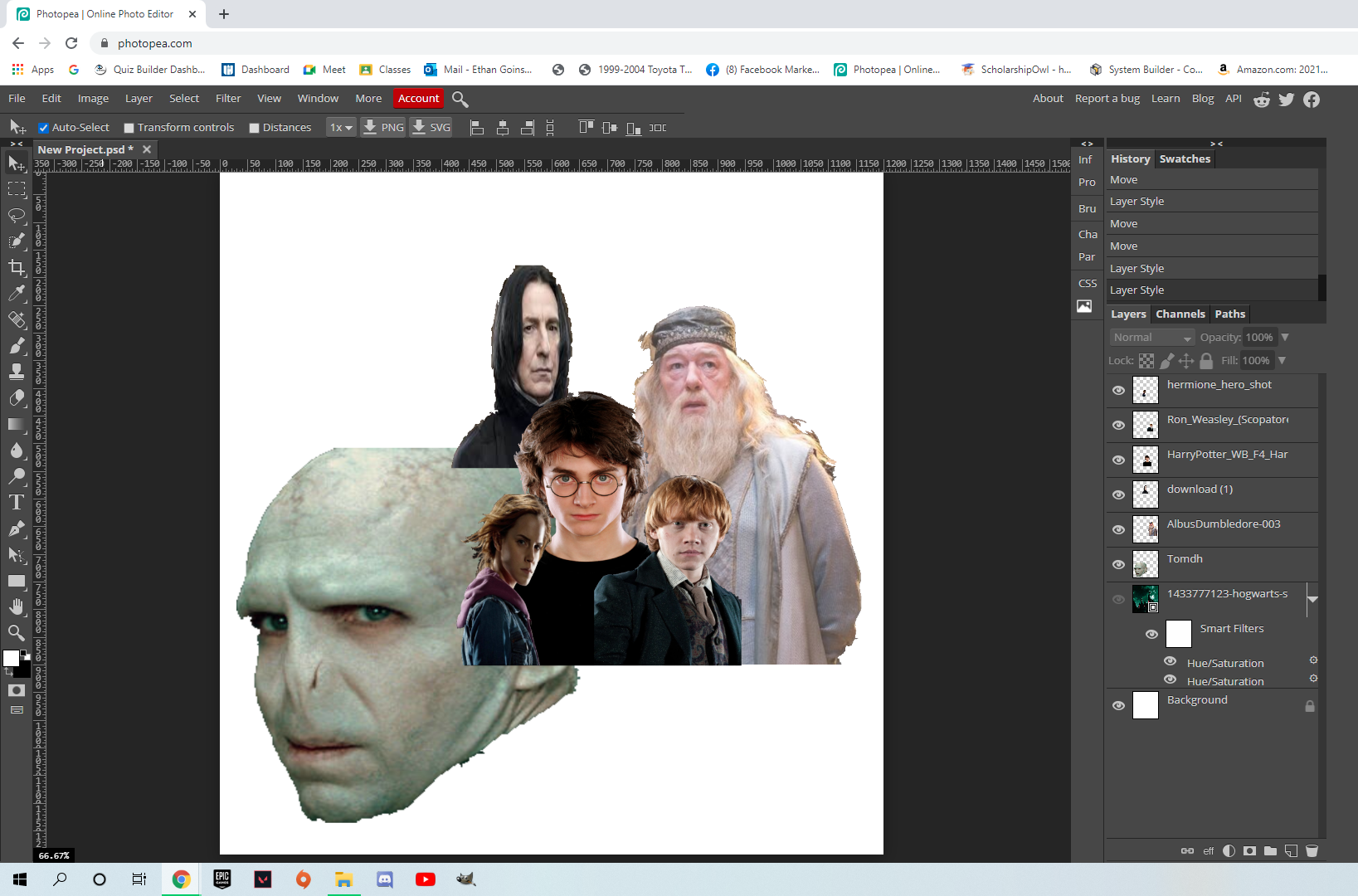Hide the Ron_Weasley layer
This screenshot has width=1358, height=896.
click(x=1118, y=425)
